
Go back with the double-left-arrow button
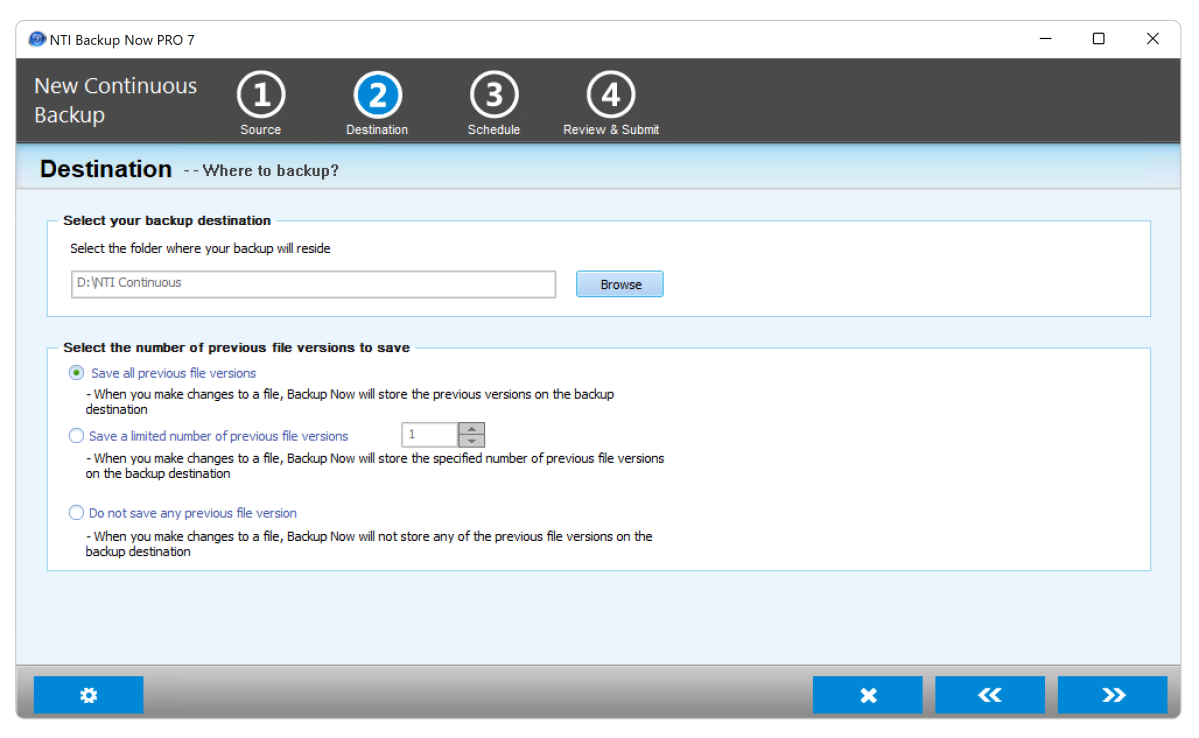[989, 694]
